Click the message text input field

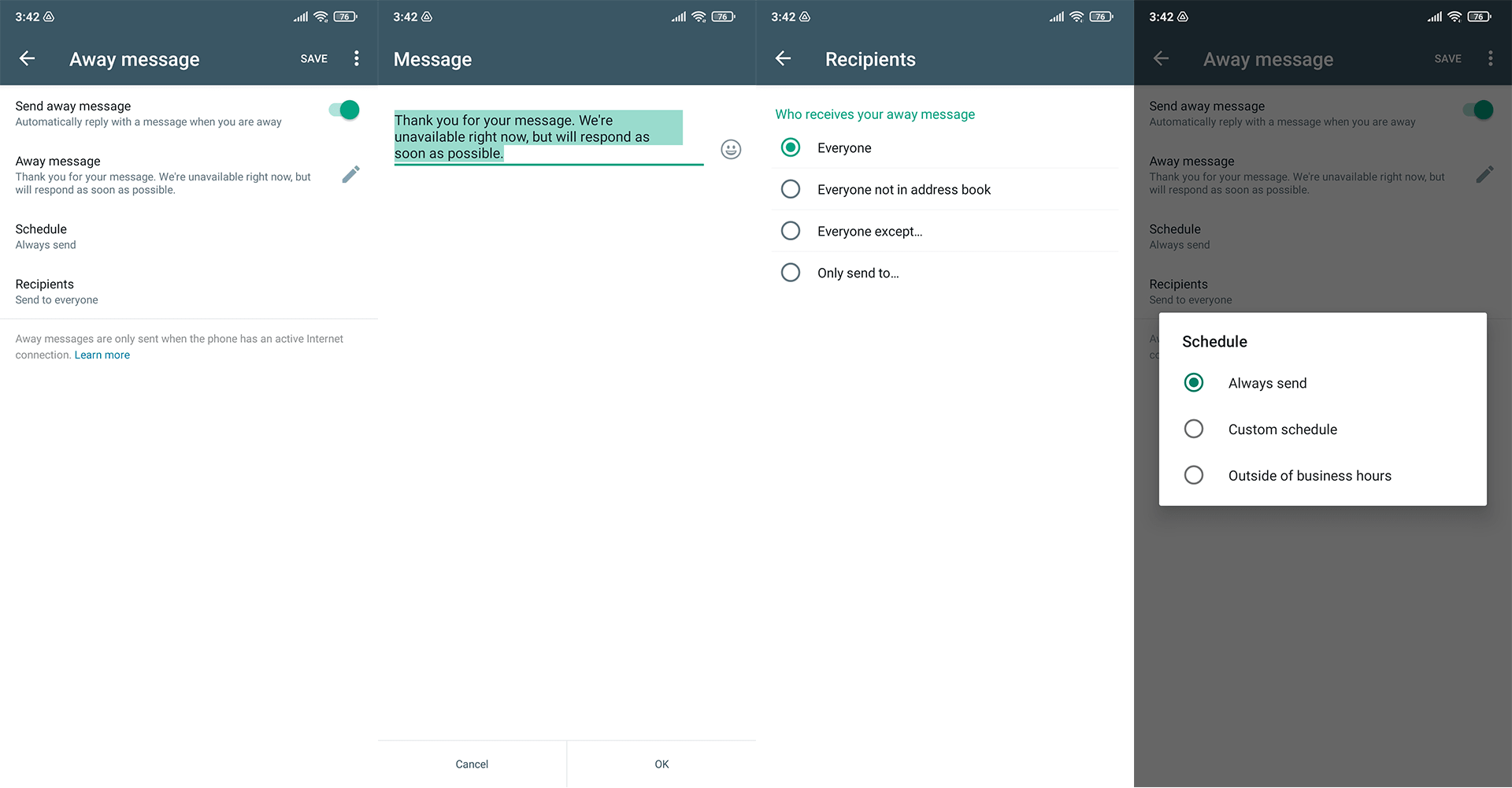click(548, 138)
